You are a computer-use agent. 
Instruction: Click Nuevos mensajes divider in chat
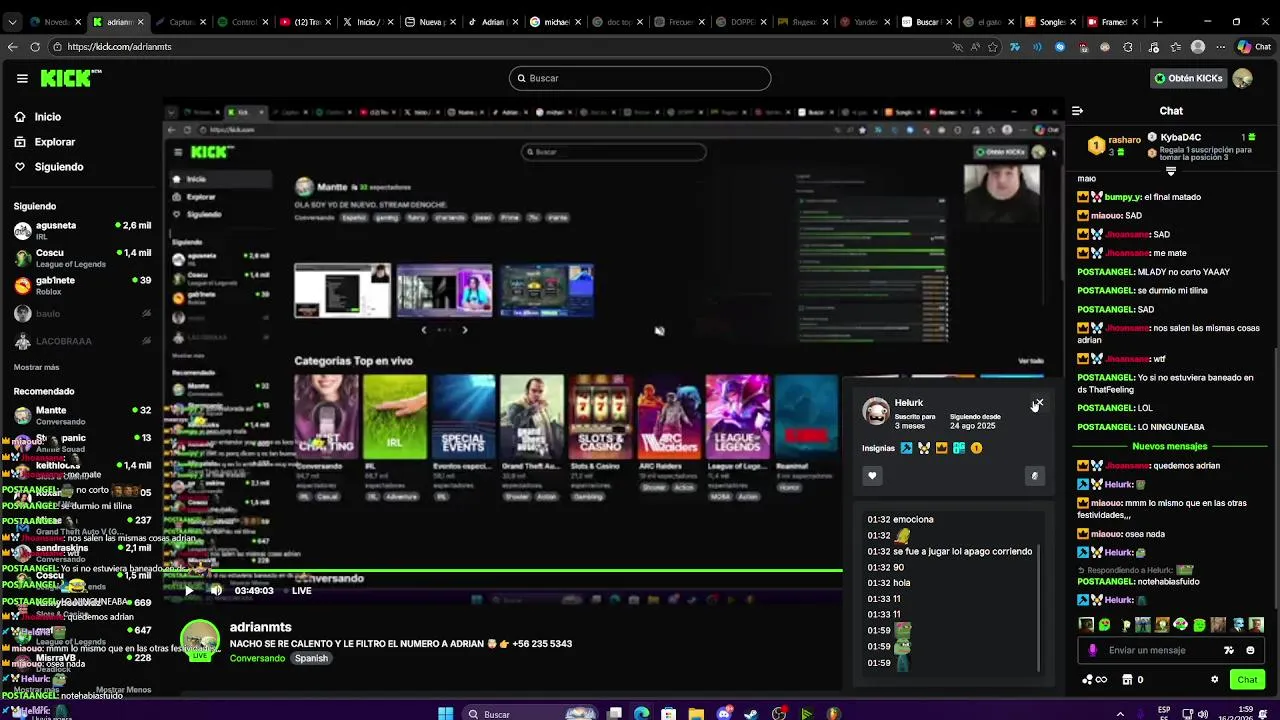point(1170,446)
